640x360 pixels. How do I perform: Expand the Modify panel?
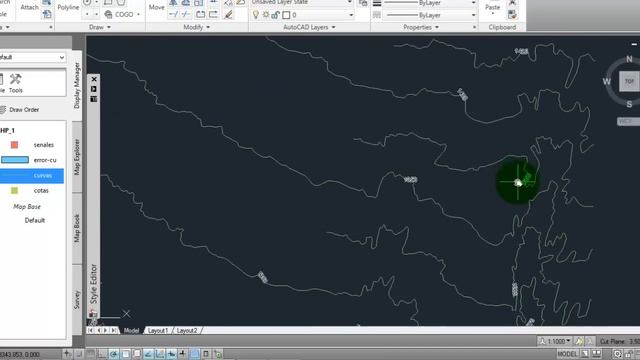tap(197, 27)
